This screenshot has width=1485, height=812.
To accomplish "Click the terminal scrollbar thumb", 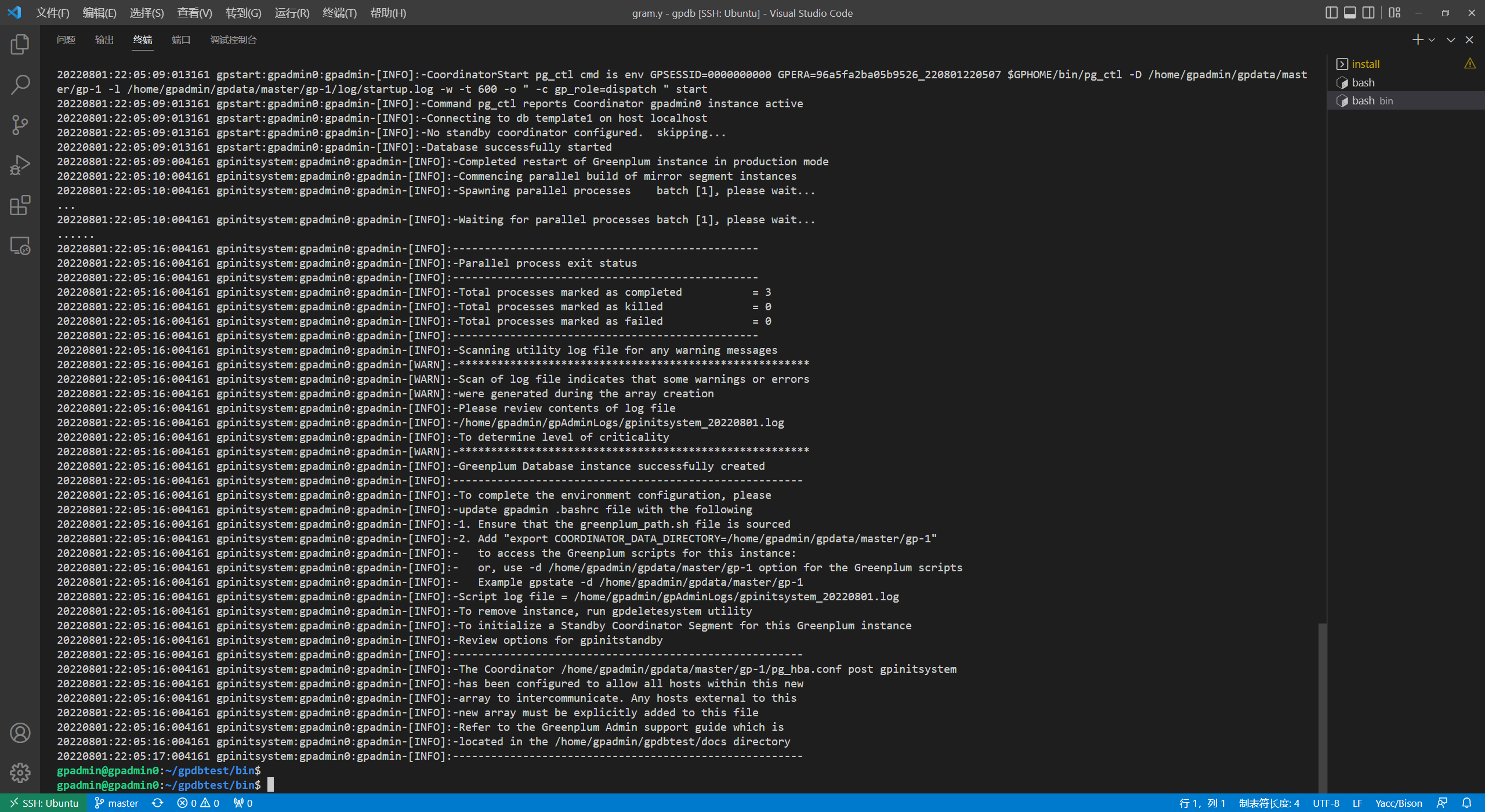I will [x=1322, y=708].
